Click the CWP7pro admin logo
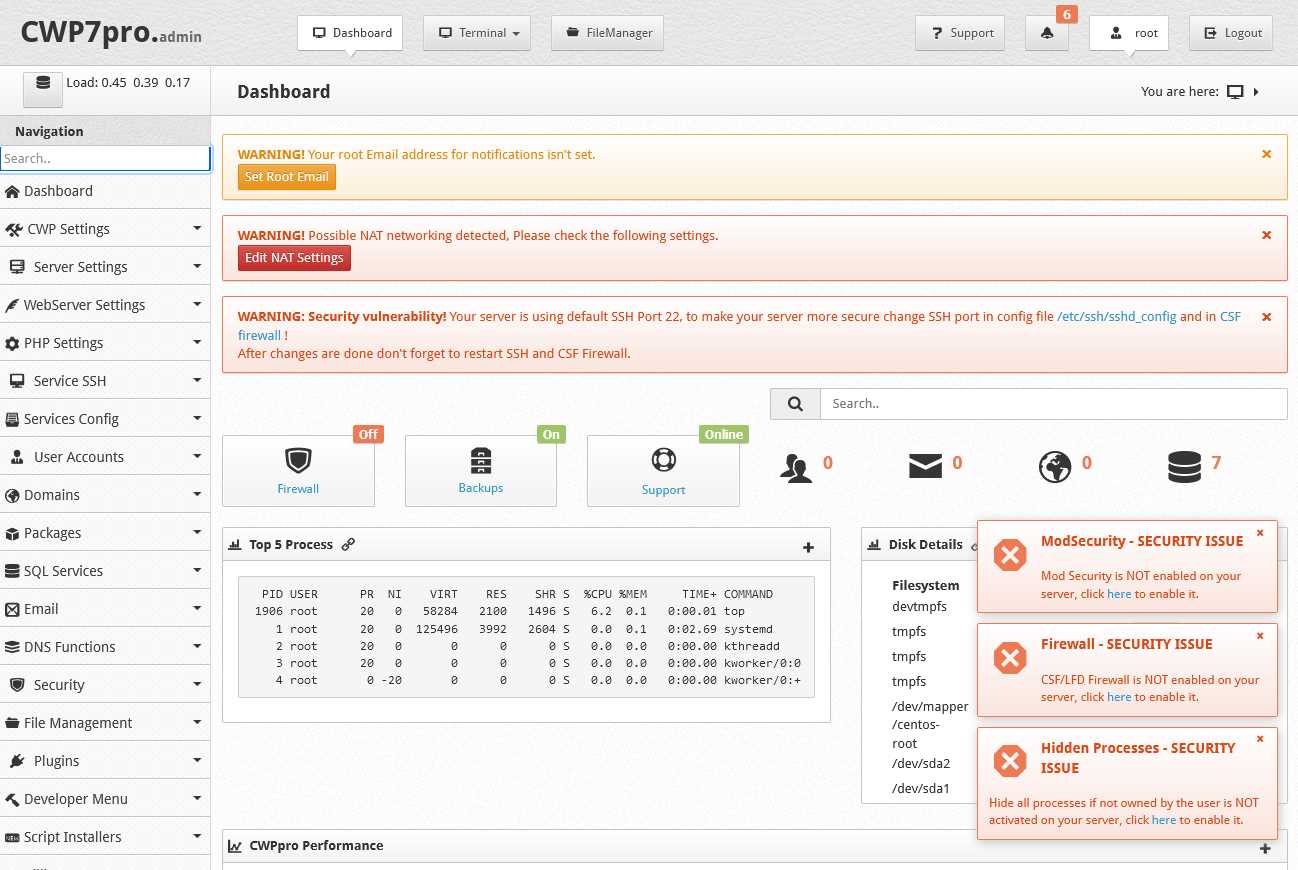The width and height of the screenshot is (1298, 870). [111, 32]
